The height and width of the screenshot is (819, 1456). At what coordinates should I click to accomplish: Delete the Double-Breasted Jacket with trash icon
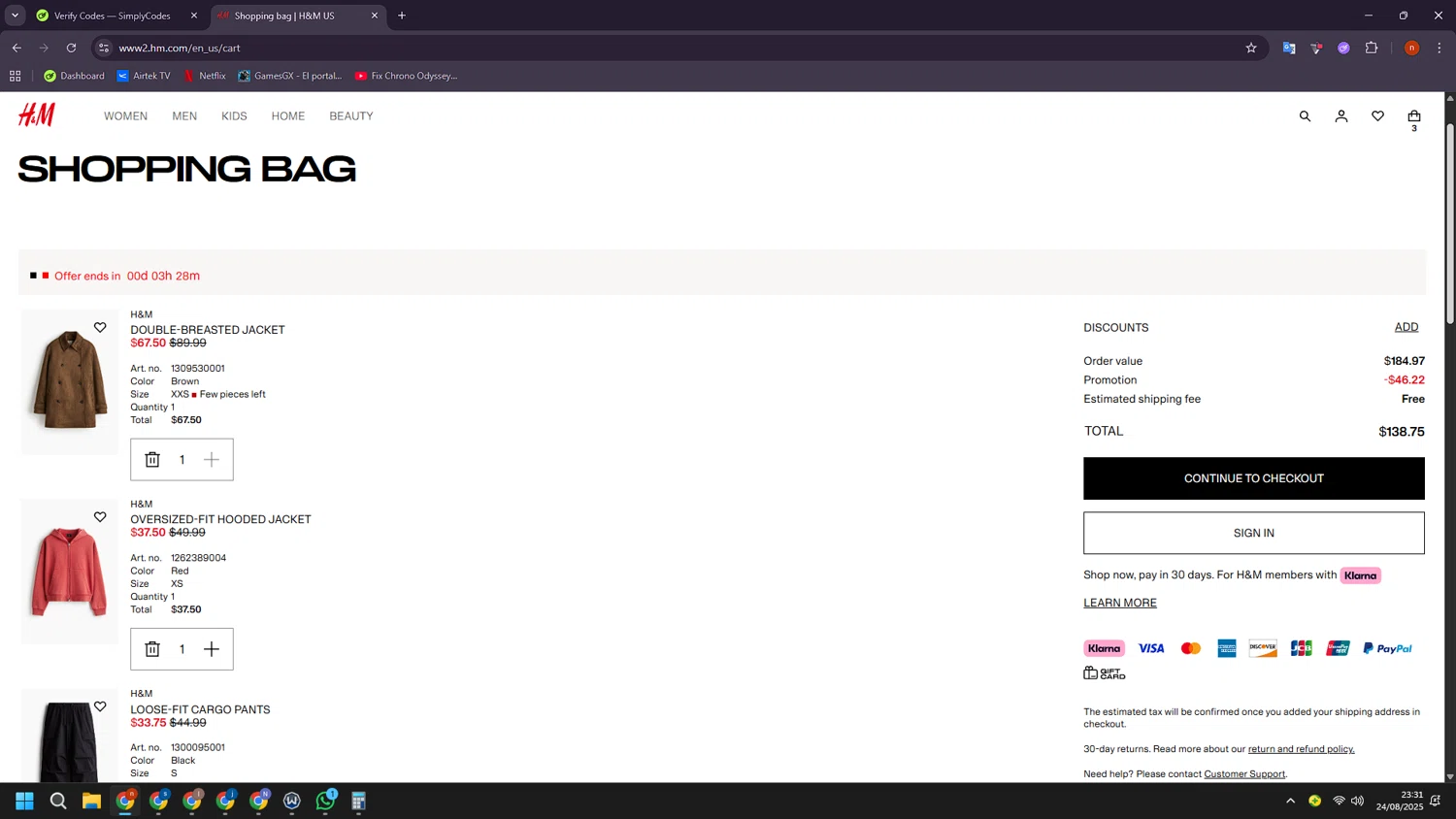(152, 460)
